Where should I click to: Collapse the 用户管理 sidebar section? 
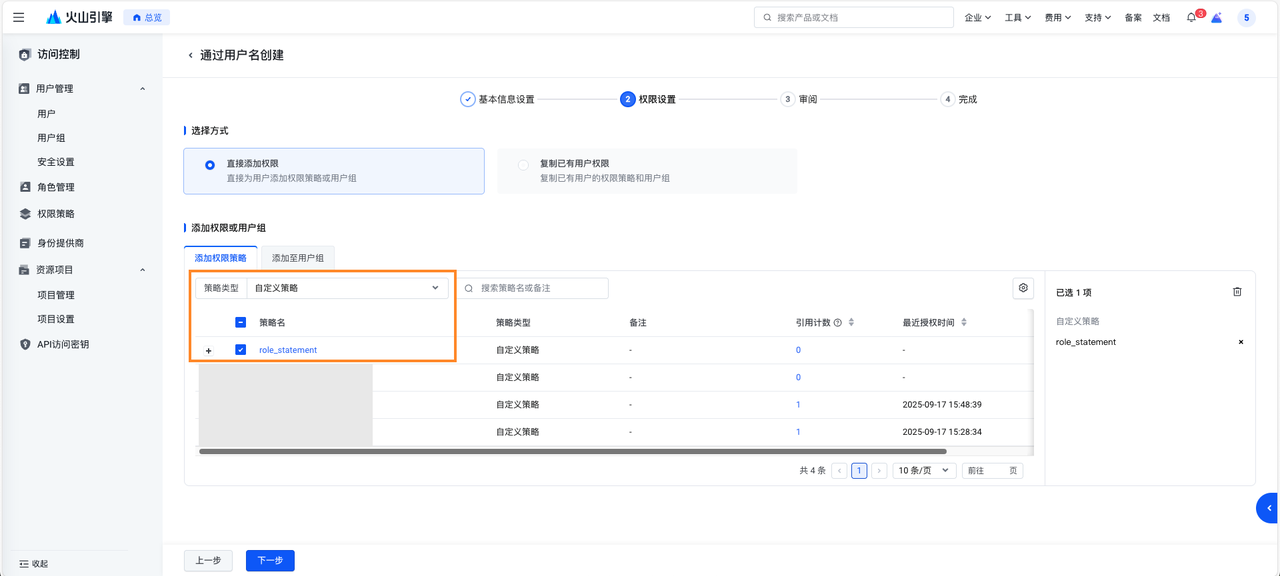[x=142, y=89]
